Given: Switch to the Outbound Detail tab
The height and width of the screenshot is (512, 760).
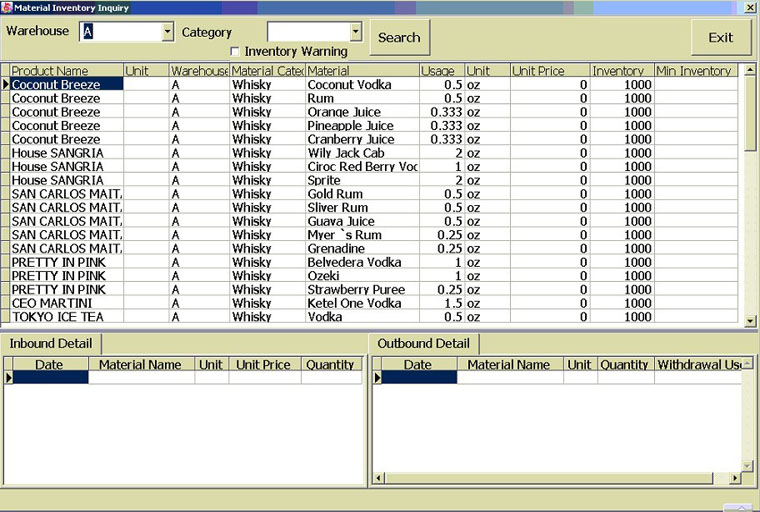Looking at the screenshot, I should click(x=423, y=344).
